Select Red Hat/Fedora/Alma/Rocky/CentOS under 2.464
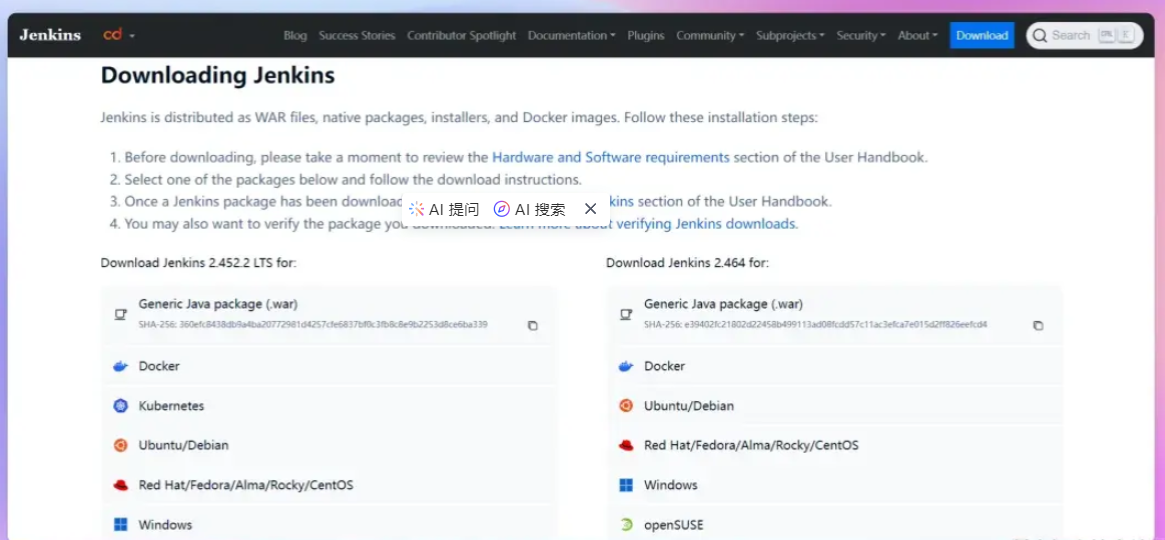 (834, 445)
